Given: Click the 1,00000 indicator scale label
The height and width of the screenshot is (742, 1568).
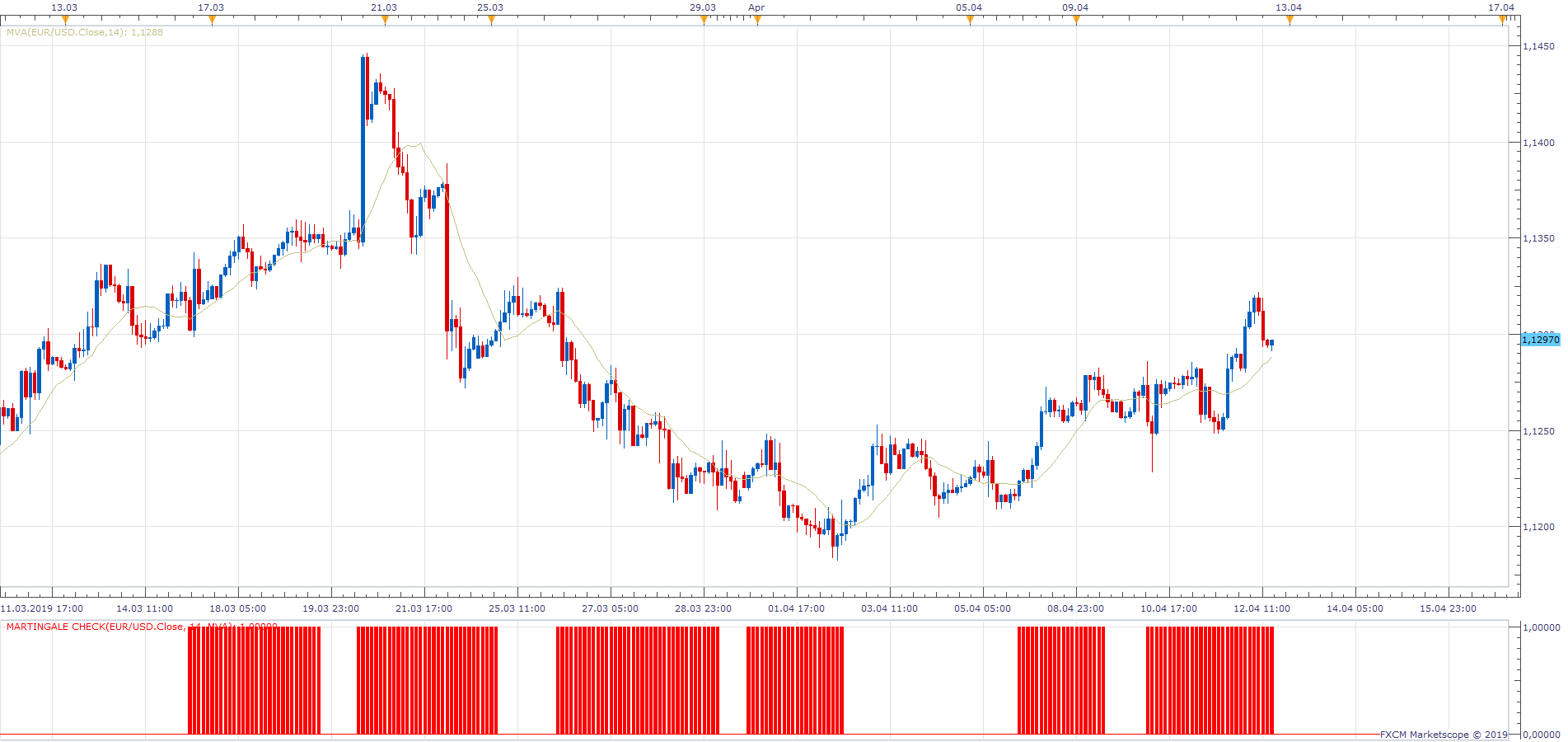Looking at the screenshot, I should click(x=1541, y=627).
